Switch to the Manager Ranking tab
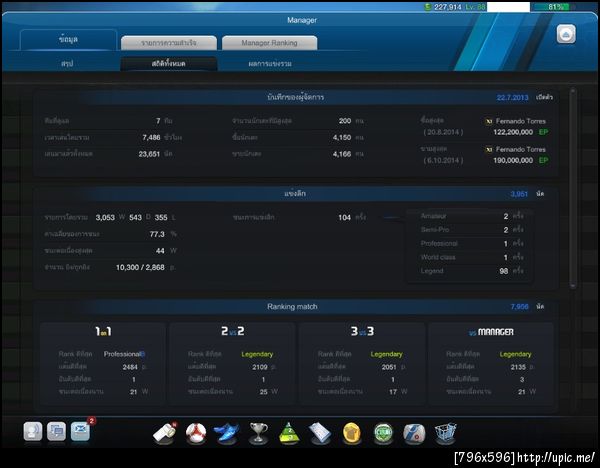 tap(269, 43)
